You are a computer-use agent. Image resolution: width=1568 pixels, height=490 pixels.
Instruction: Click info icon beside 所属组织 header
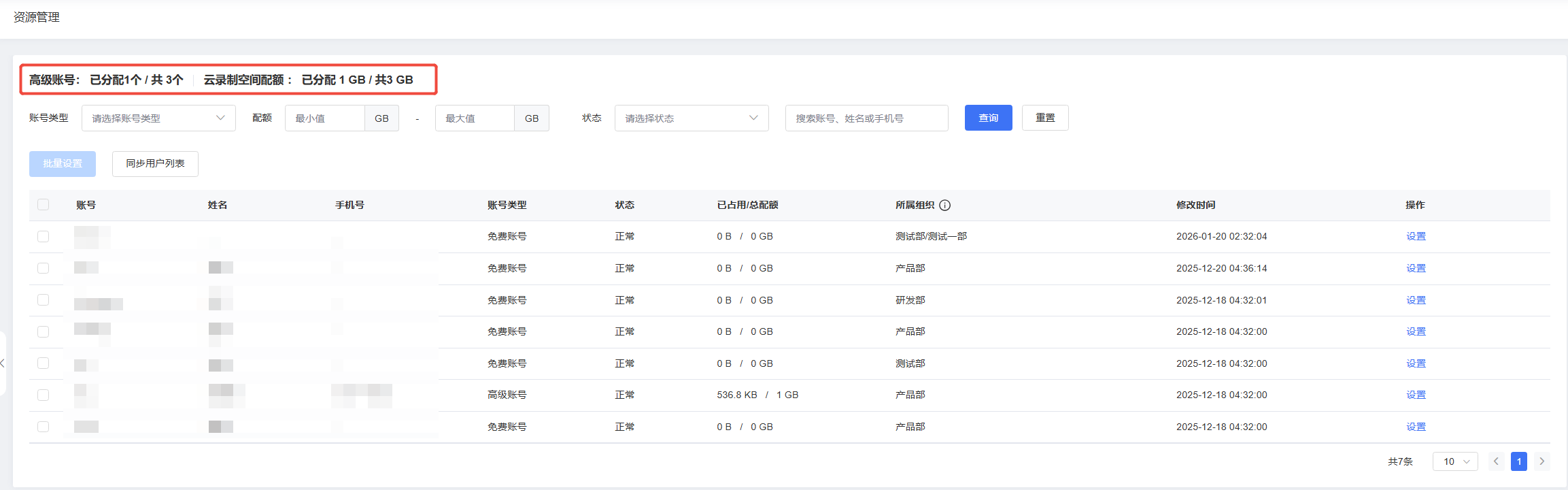click(x=944, y=205)
